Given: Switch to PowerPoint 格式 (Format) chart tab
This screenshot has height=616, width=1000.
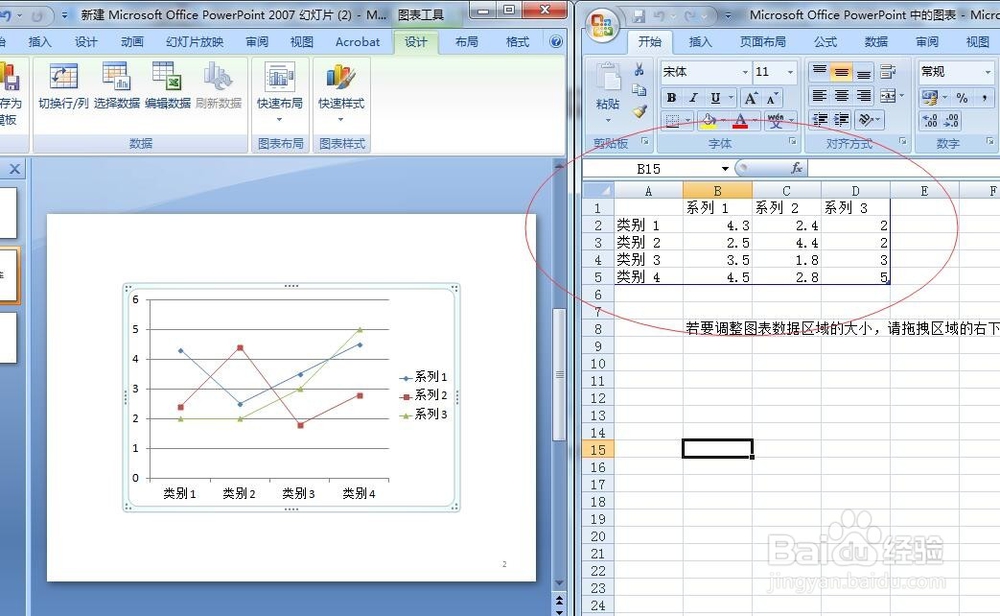Looking at the screenshot, I should 517,42.
